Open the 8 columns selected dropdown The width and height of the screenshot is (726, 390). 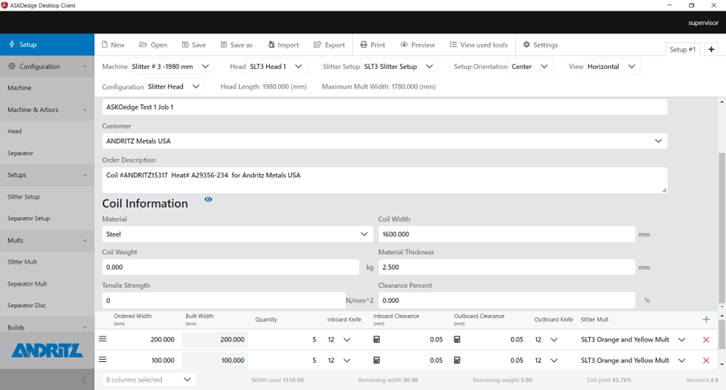pos(149,380)
